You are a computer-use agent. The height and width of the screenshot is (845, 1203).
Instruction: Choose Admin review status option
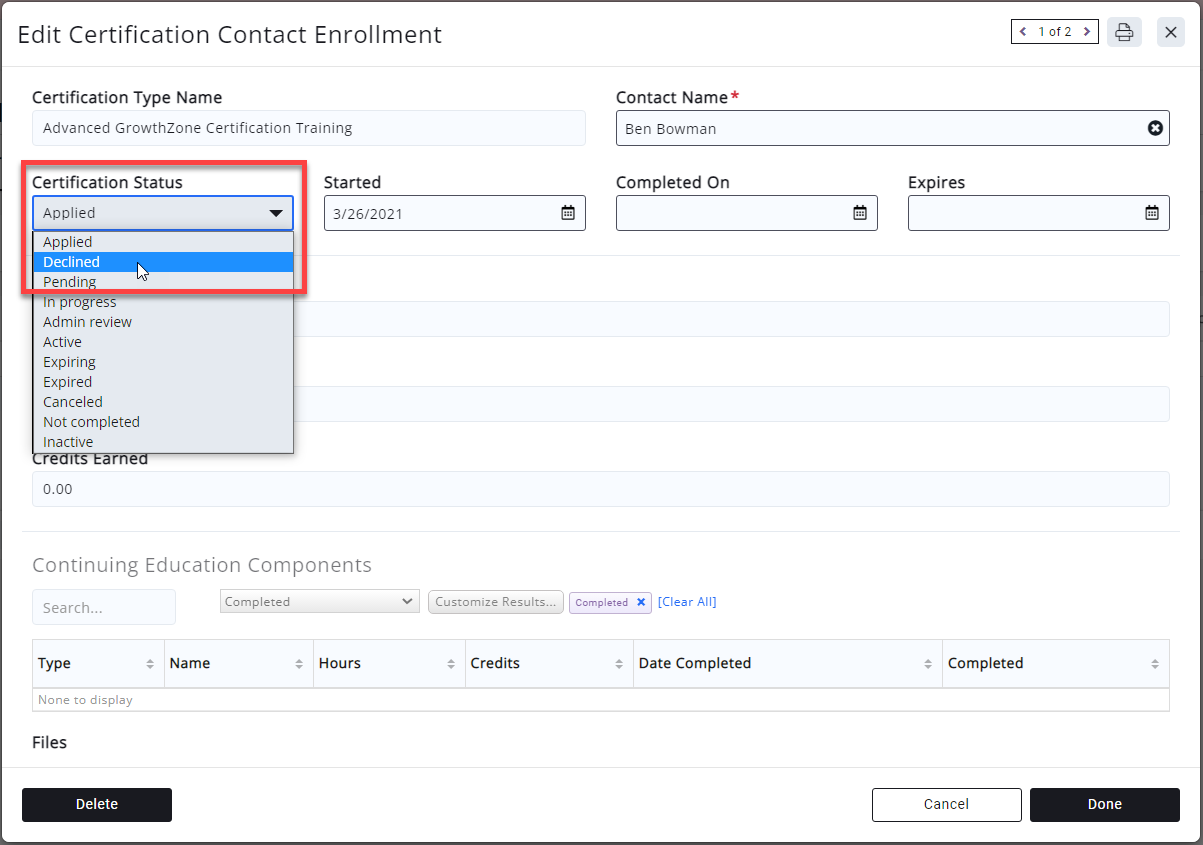pos(87,322)
